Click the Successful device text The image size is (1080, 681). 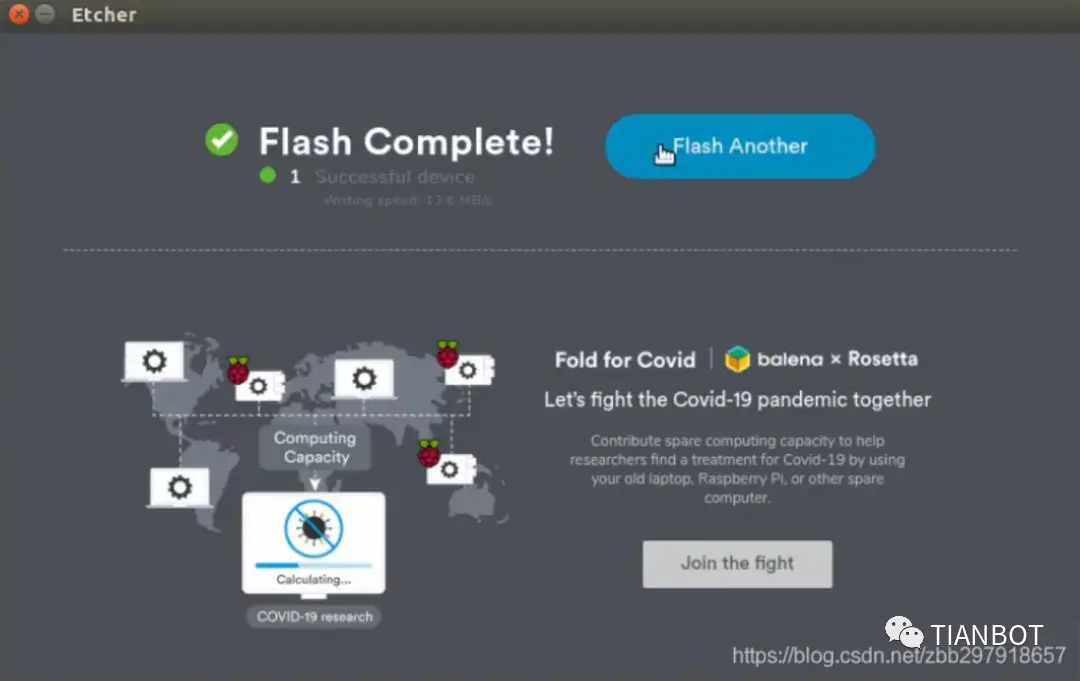point(395,177)
